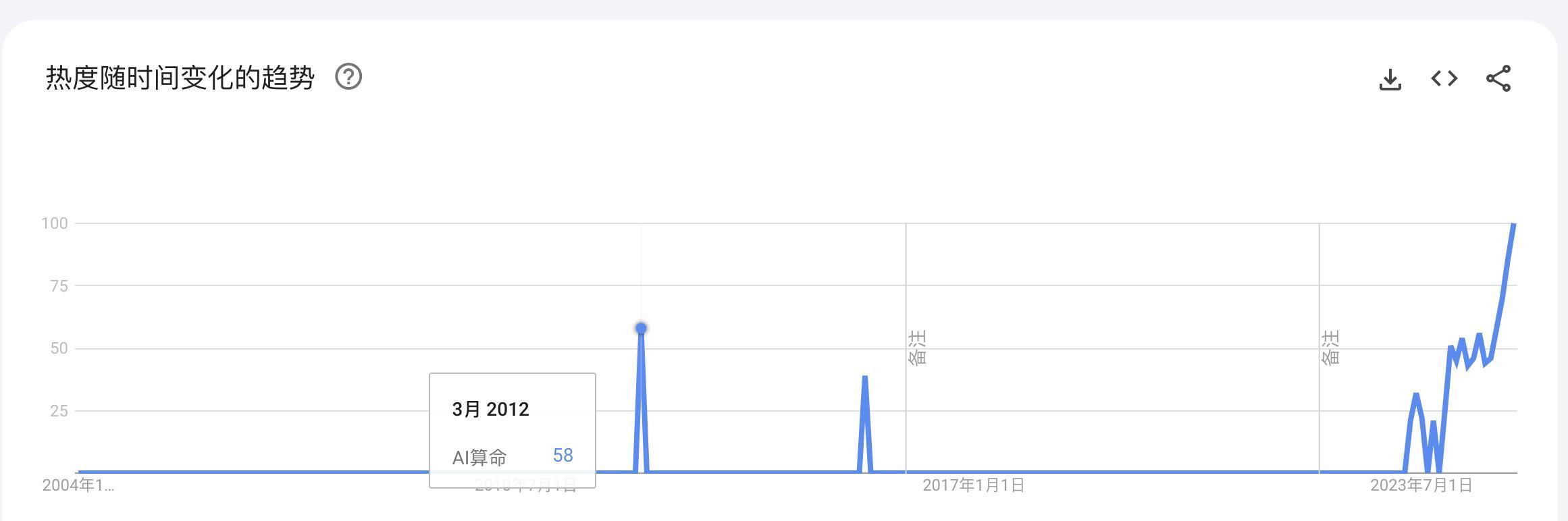Click the 50 label on the y-axis
The width and height of the screenshot is (1568, 521).
(x=59, y=349)
